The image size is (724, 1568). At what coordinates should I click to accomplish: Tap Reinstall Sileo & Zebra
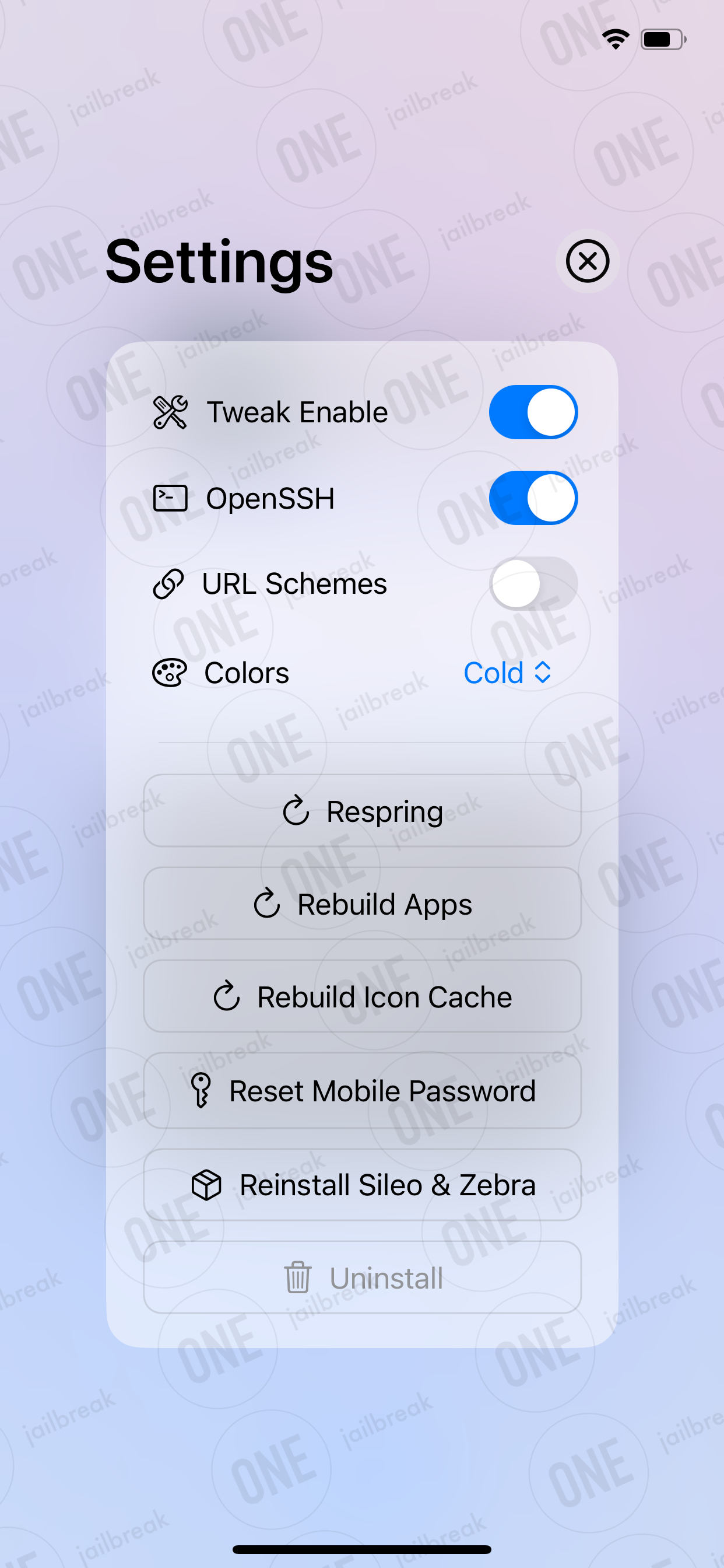point(362,1185)
